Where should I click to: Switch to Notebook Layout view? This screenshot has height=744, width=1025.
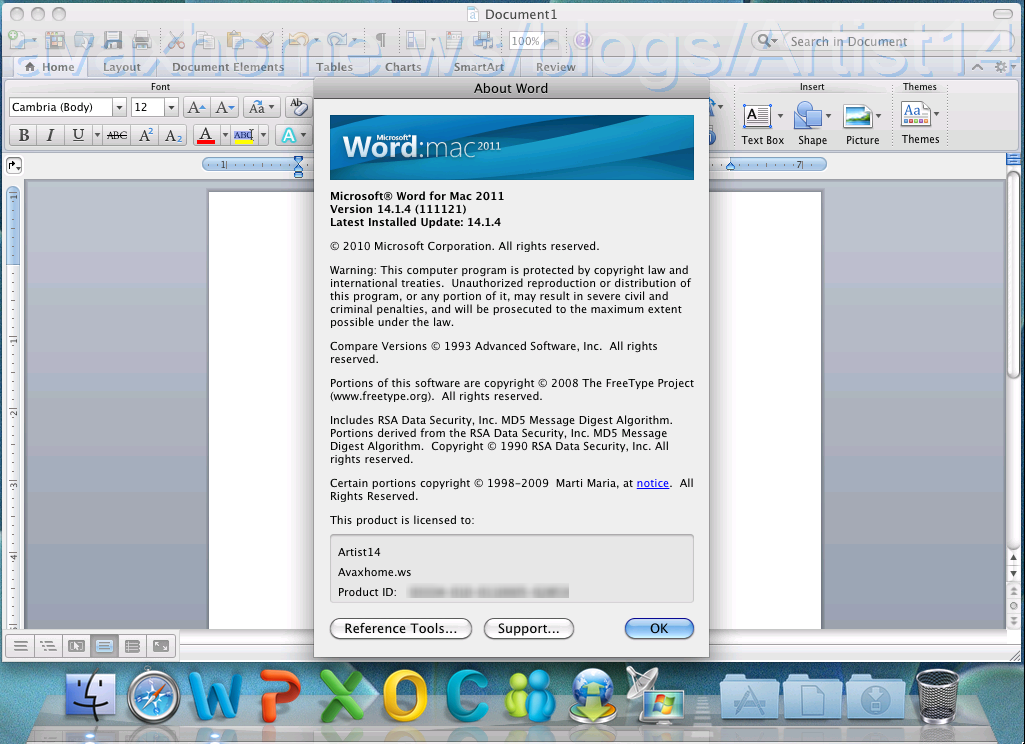pyautogui.click(x=132, y=647)
